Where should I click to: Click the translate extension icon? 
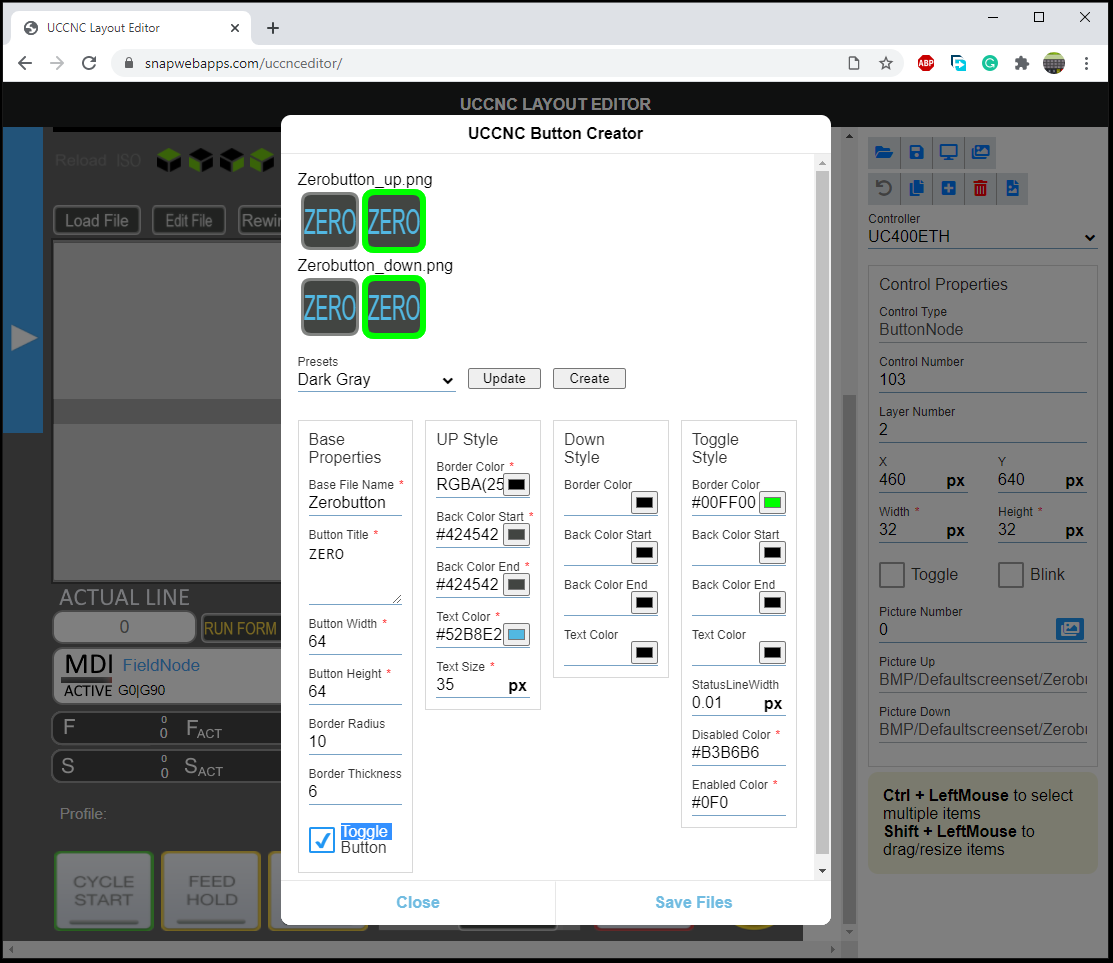(x=958, y=63)
